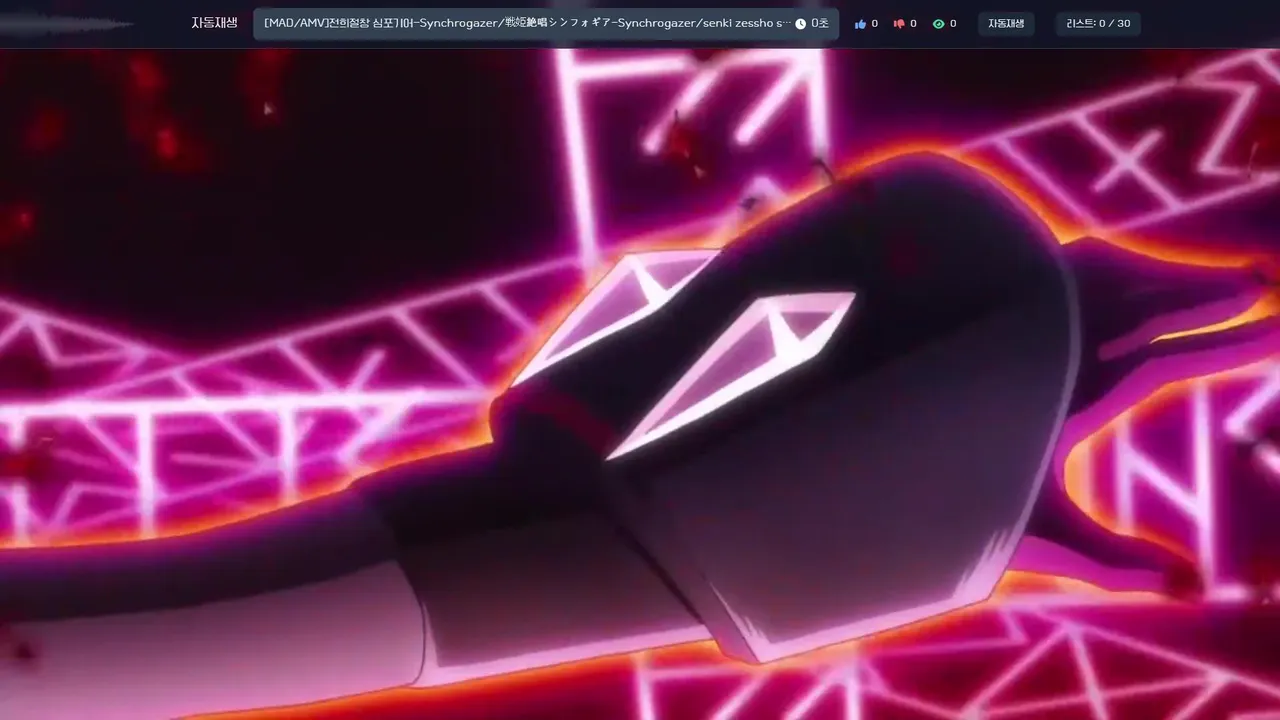The width and height of the screenshot is (1280, 720).
Task: Click the thumbs-down dislike icon
Action: (898, 24)
